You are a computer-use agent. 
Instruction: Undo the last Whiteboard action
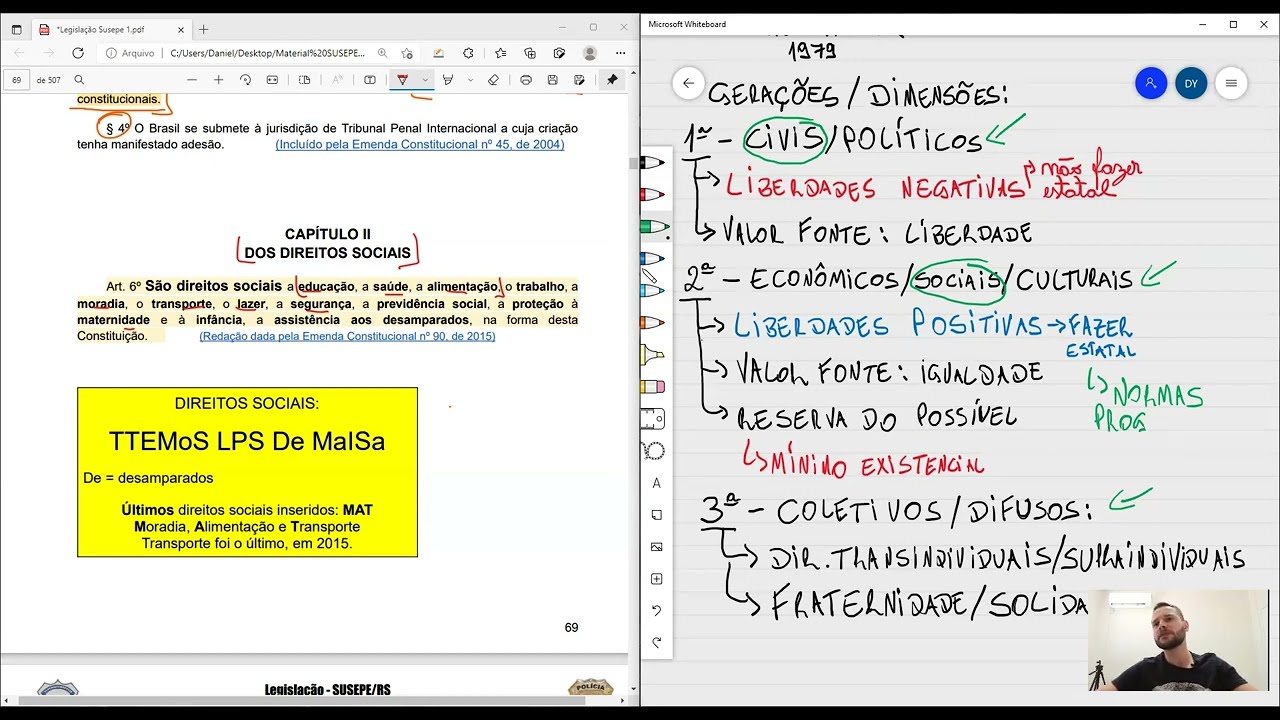[x=656, y=611]
